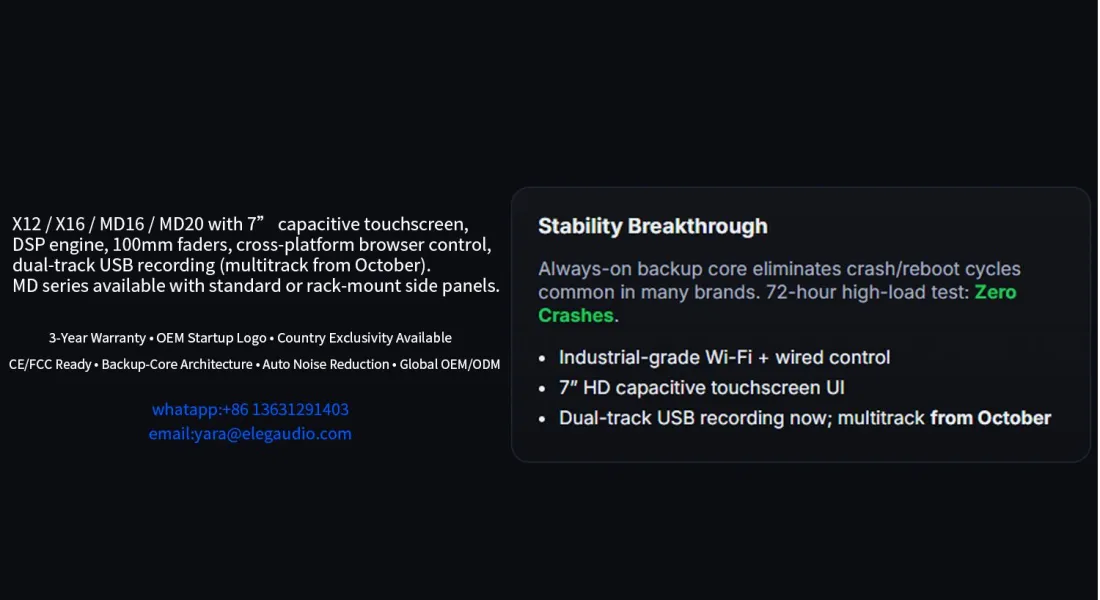
Task: Click the OEM Startup Logo text
Action: pyautogui.click(x=212, y=338)
